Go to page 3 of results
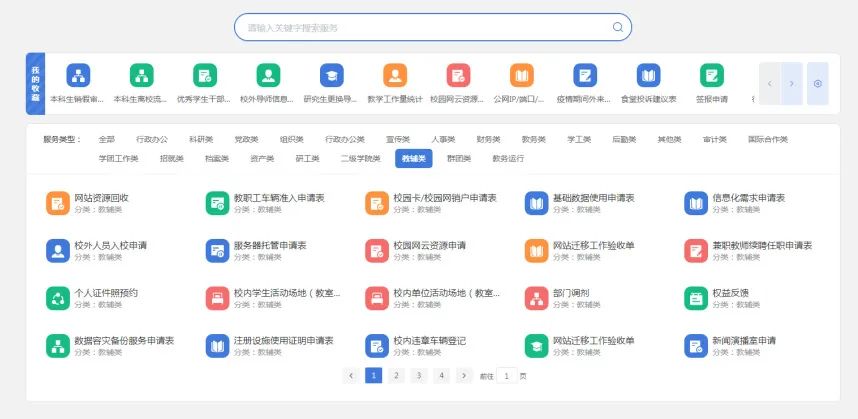This screenshot has height=419, width=858. [x=419, y=376]
